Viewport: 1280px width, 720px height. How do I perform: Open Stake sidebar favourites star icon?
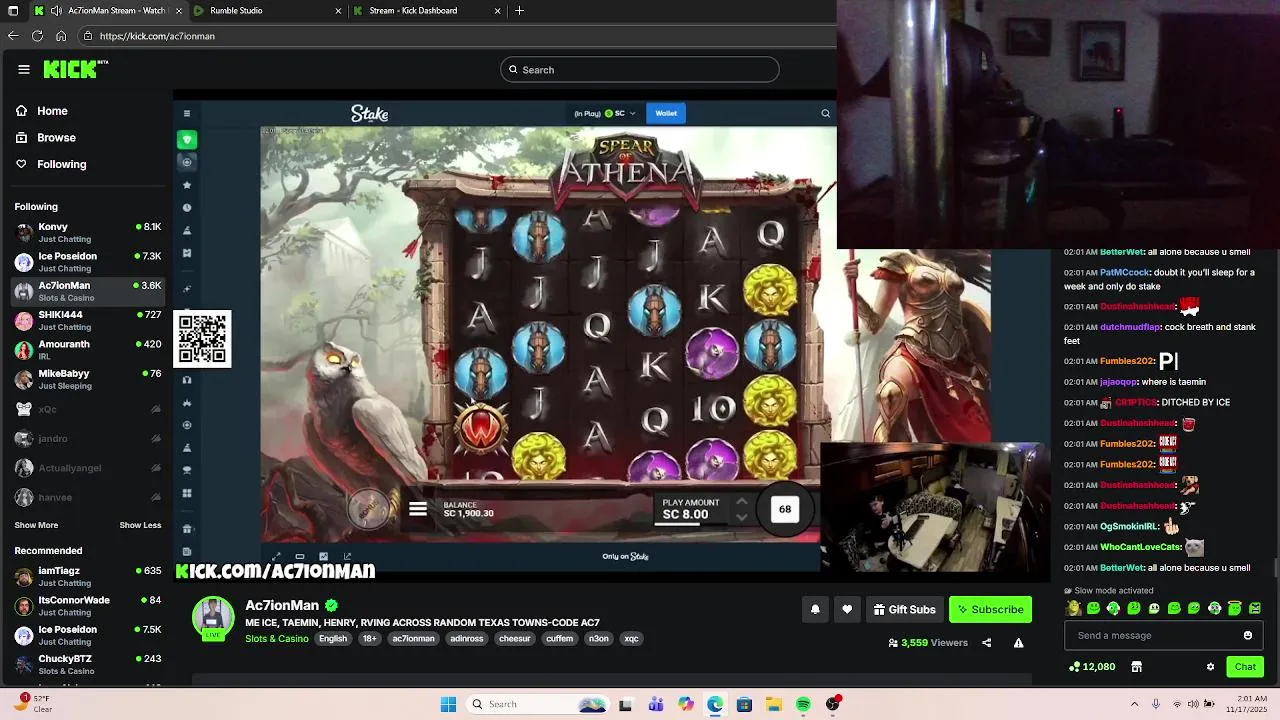coord(187,185)
